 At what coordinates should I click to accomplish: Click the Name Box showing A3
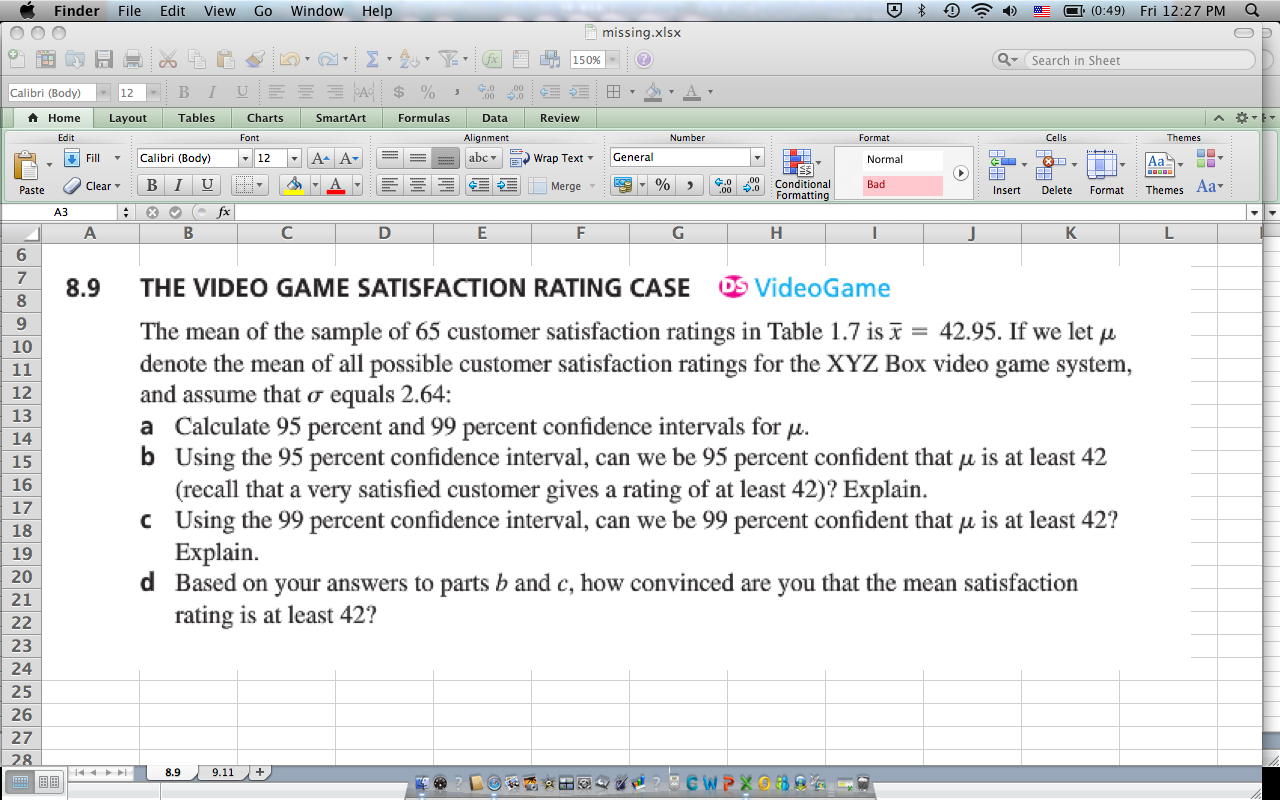(x=60, y=212)
